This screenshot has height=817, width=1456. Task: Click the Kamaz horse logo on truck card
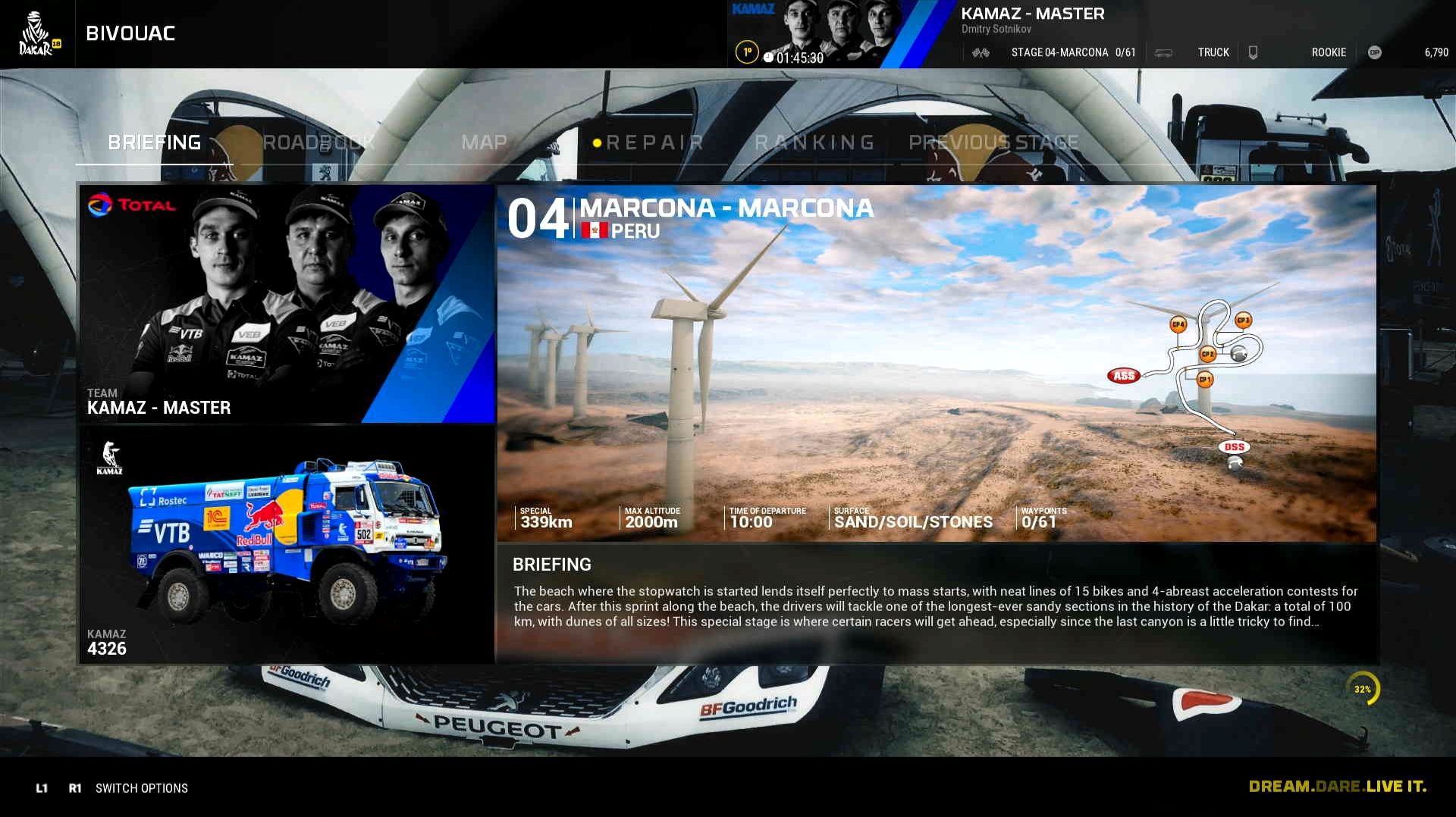coord(110,458)
